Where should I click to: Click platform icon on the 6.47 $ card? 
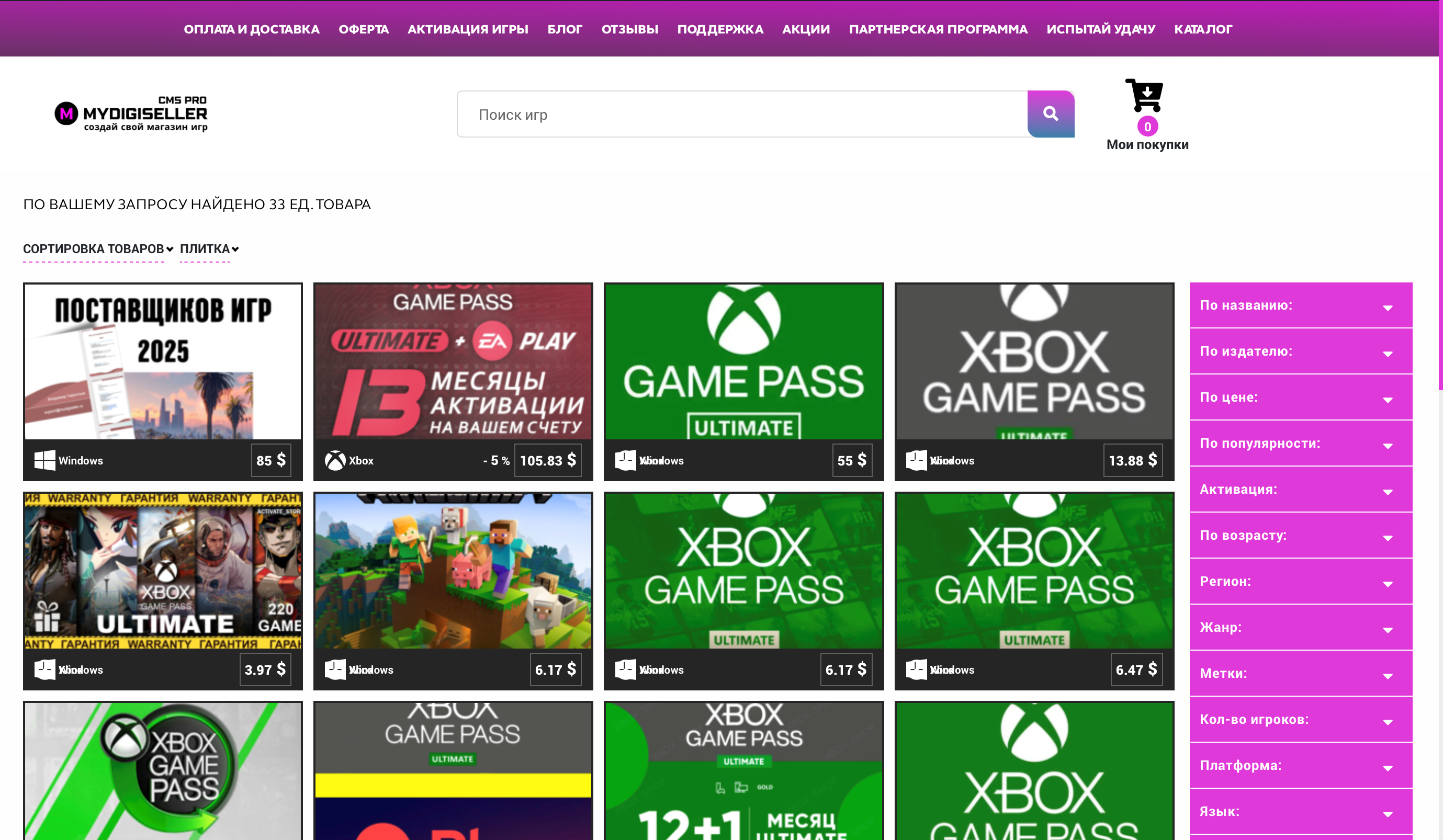point(916,669)
